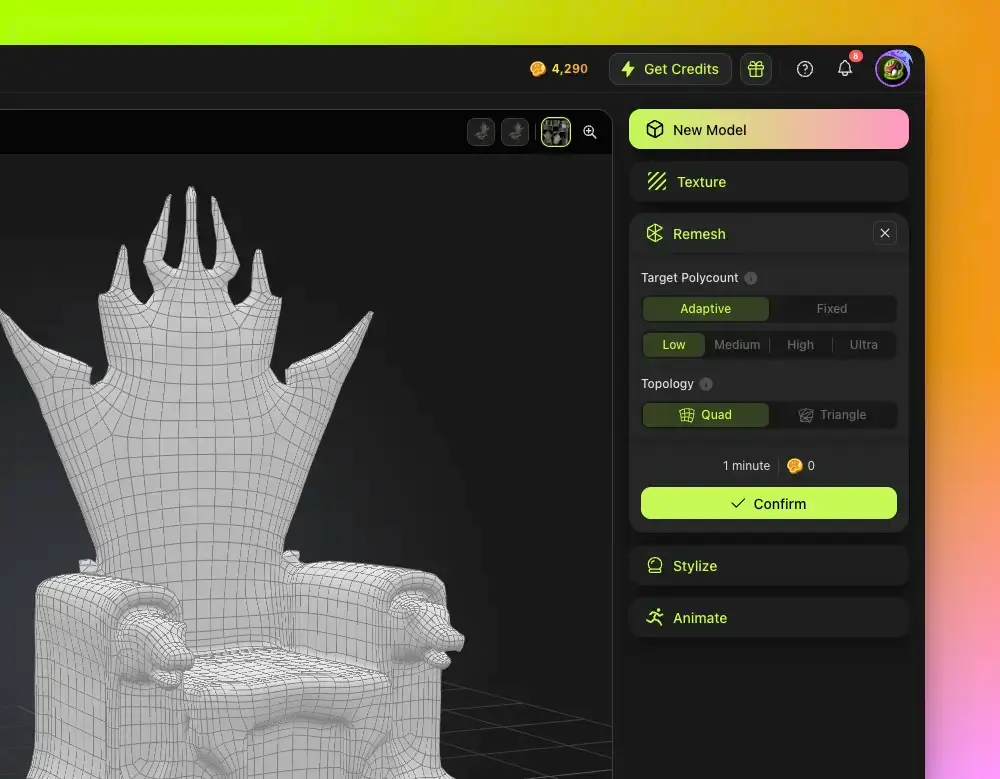Open the notifications bell
The height and width of the screenshot is (779, 1000).
844,68
